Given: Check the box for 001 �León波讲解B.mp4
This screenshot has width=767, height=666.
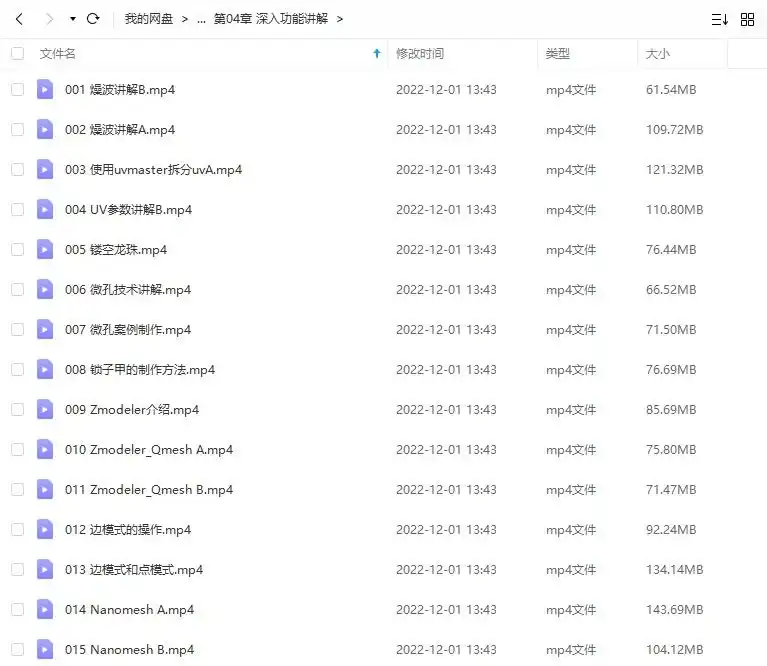Looking at the screenshot, I should 17,90.
